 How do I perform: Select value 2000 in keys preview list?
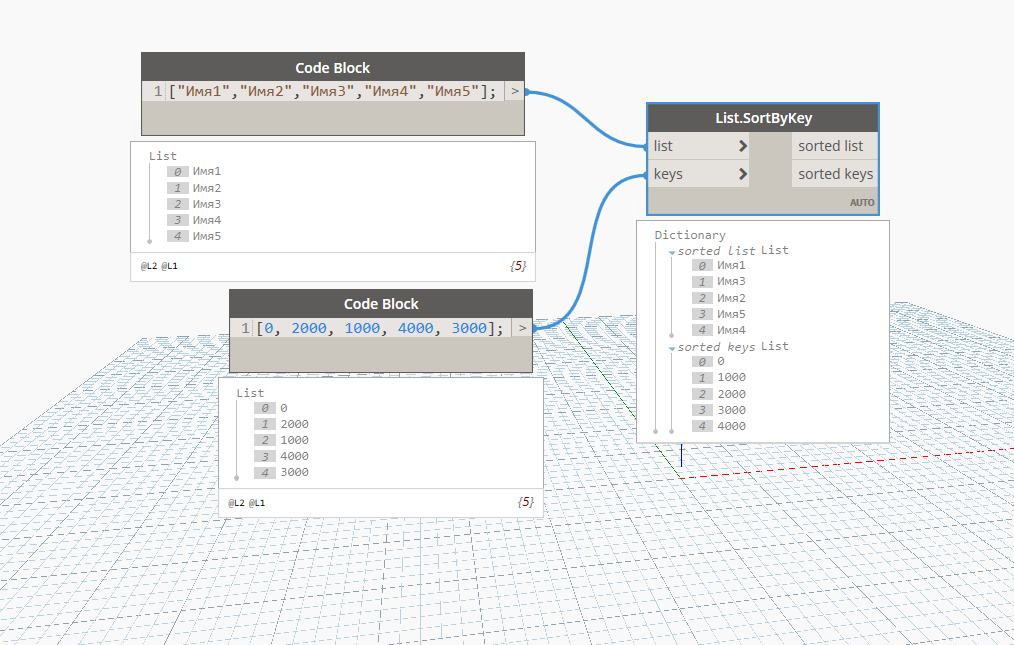coord(294,424)
